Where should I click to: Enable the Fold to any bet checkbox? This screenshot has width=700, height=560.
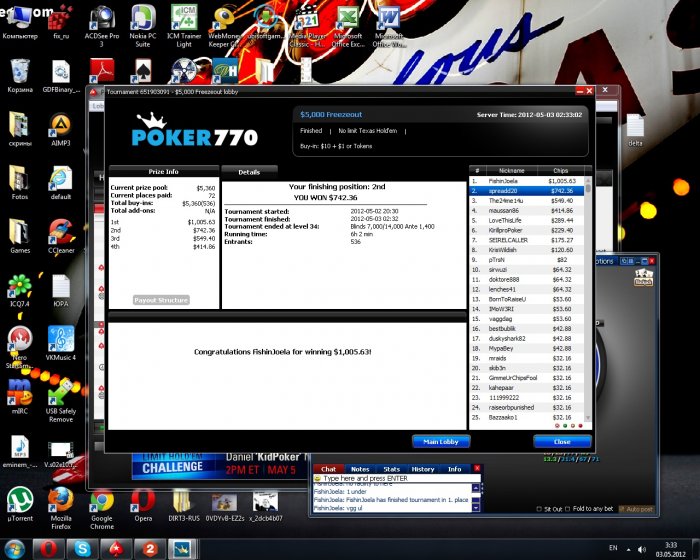click(567, 509)
